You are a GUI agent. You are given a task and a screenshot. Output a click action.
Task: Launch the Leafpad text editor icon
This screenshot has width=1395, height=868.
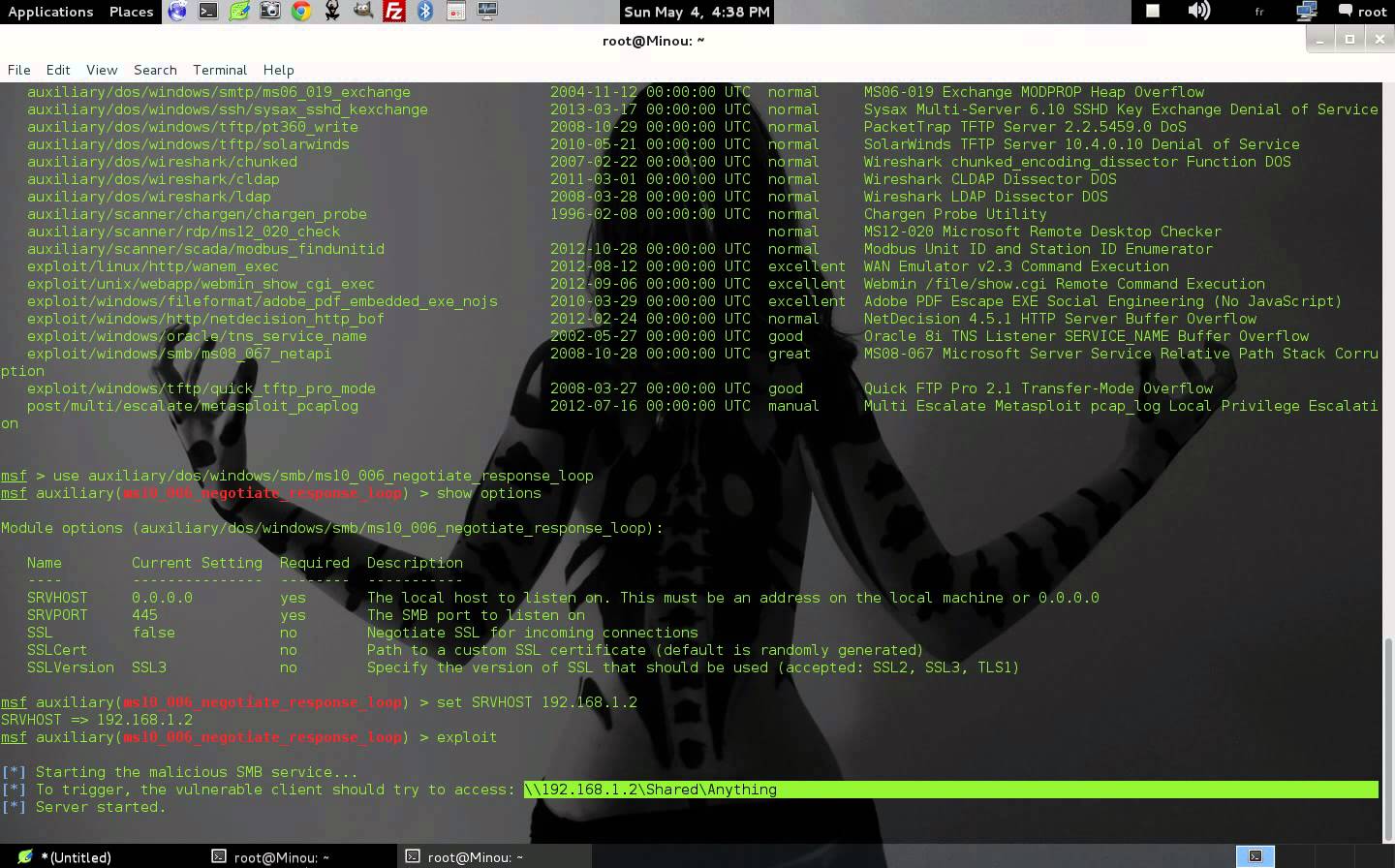[x=239, y=12]
